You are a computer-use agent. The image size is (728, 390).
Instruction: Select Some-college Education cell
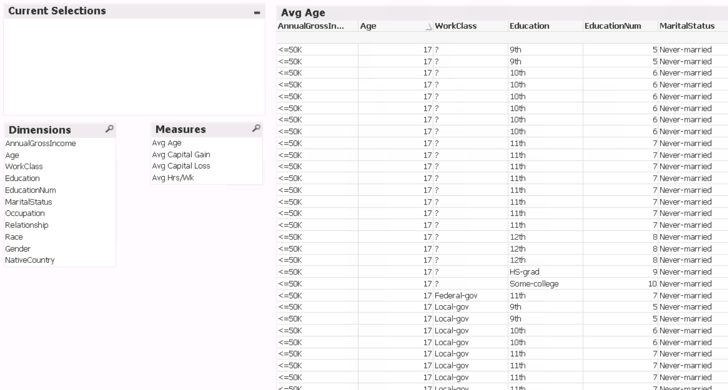tap(546, 284)
